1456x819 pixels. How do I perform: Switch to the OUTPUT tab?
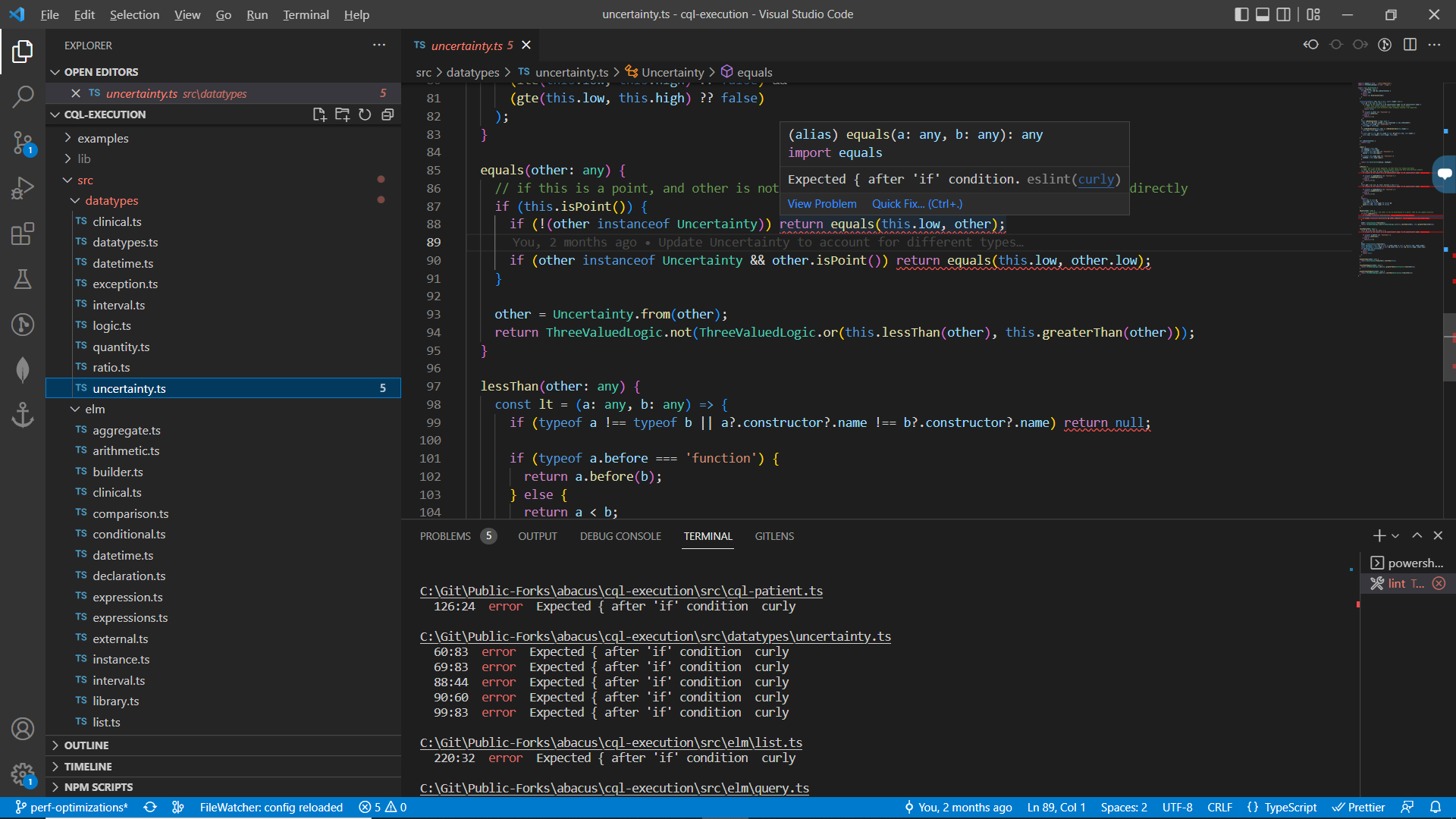click(538, 536)
